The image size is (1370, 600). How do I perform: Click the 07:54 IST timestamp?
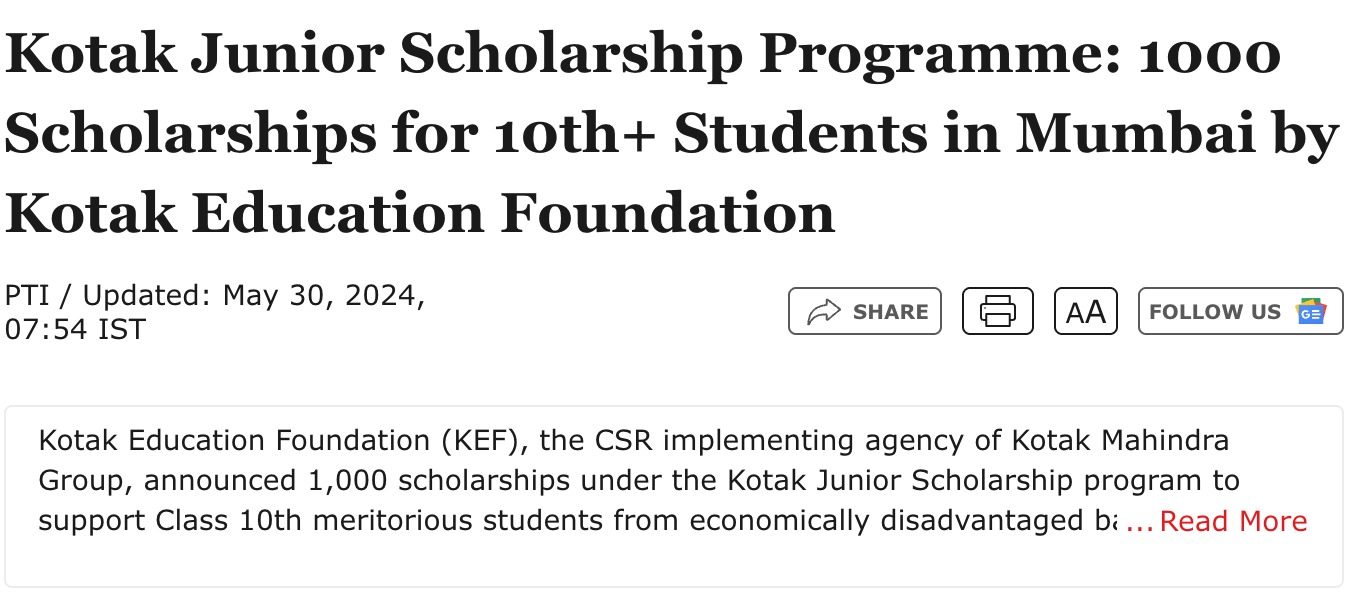click(x=75, y=329)
